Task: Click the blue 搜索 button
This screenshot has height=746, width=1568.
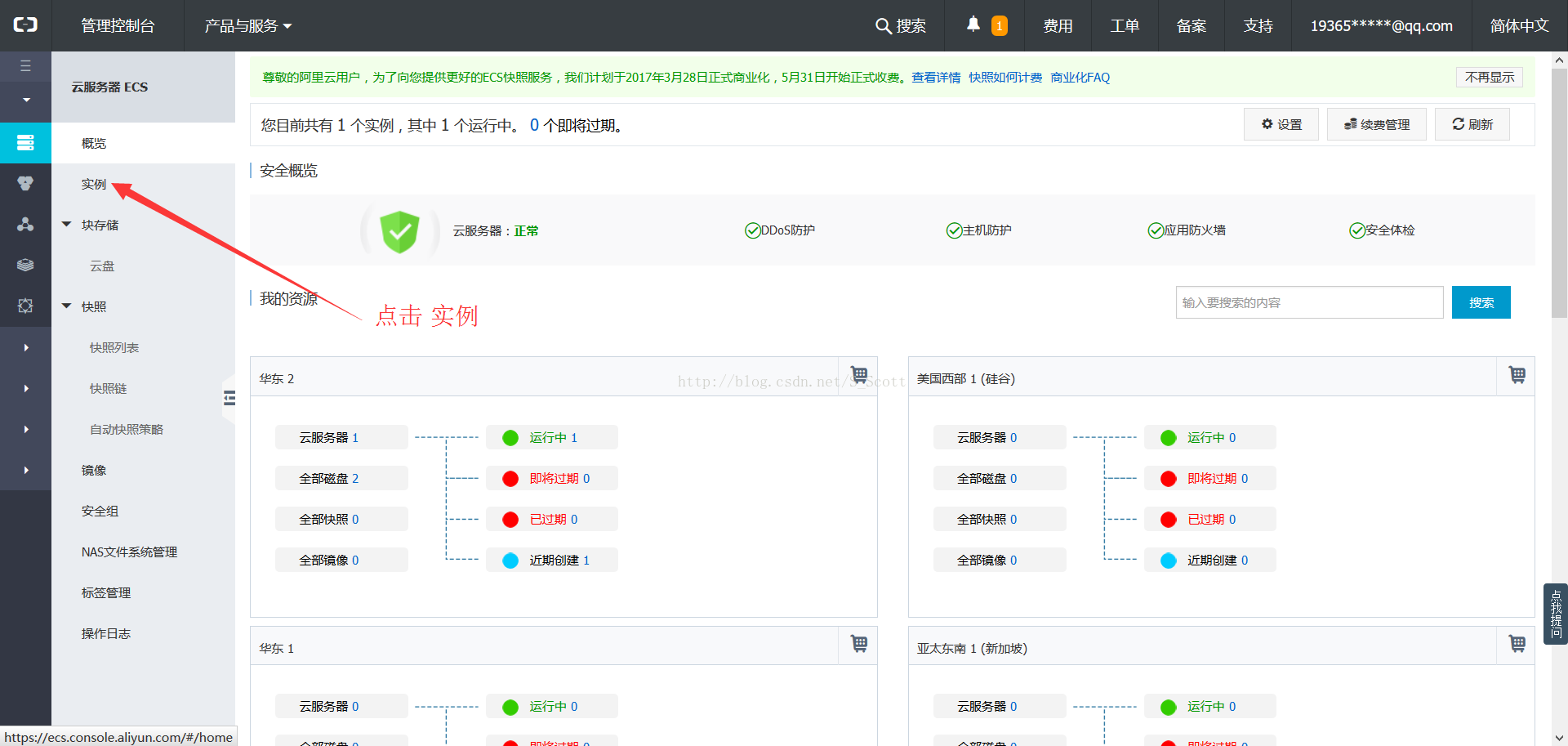Action: [1481, 302]
